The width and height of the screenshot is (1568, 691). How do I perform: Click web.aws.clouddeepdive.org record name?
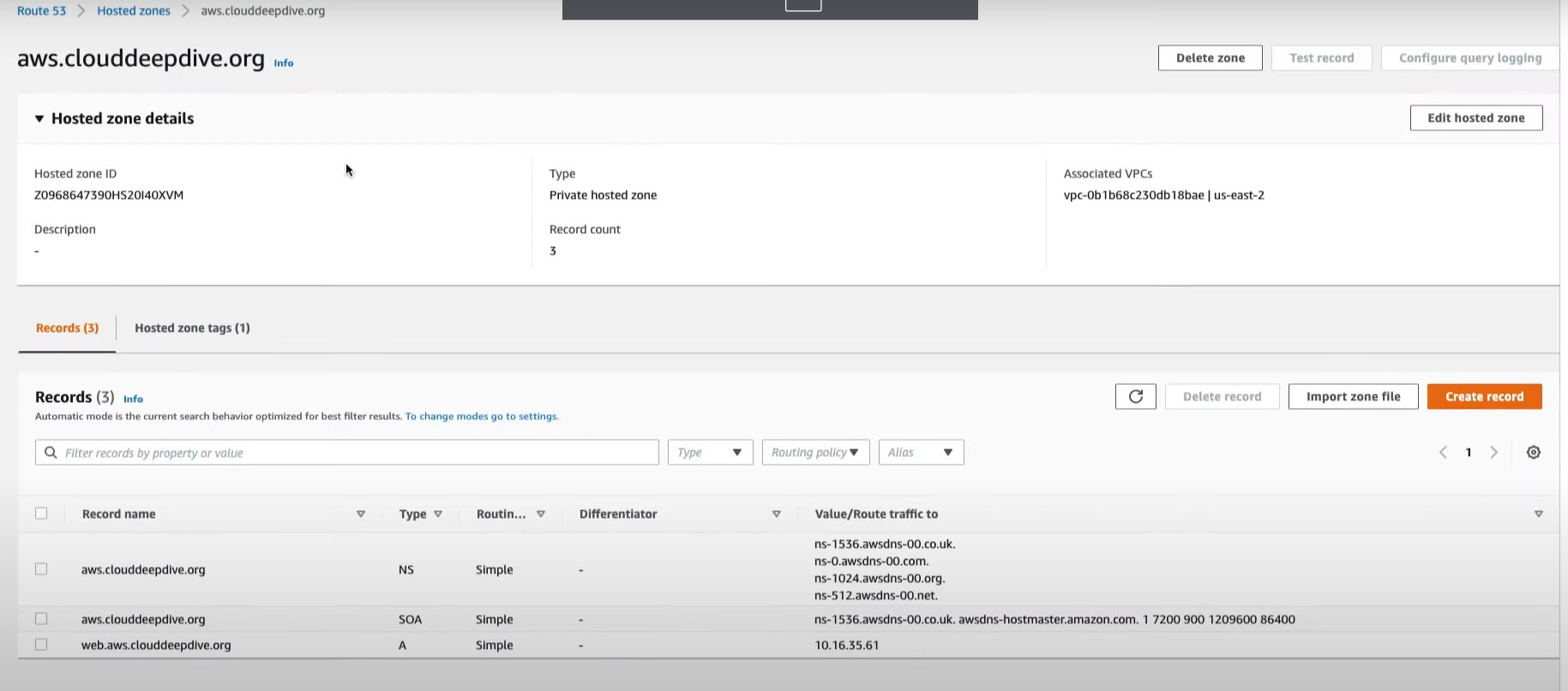[x=156, y=646]
